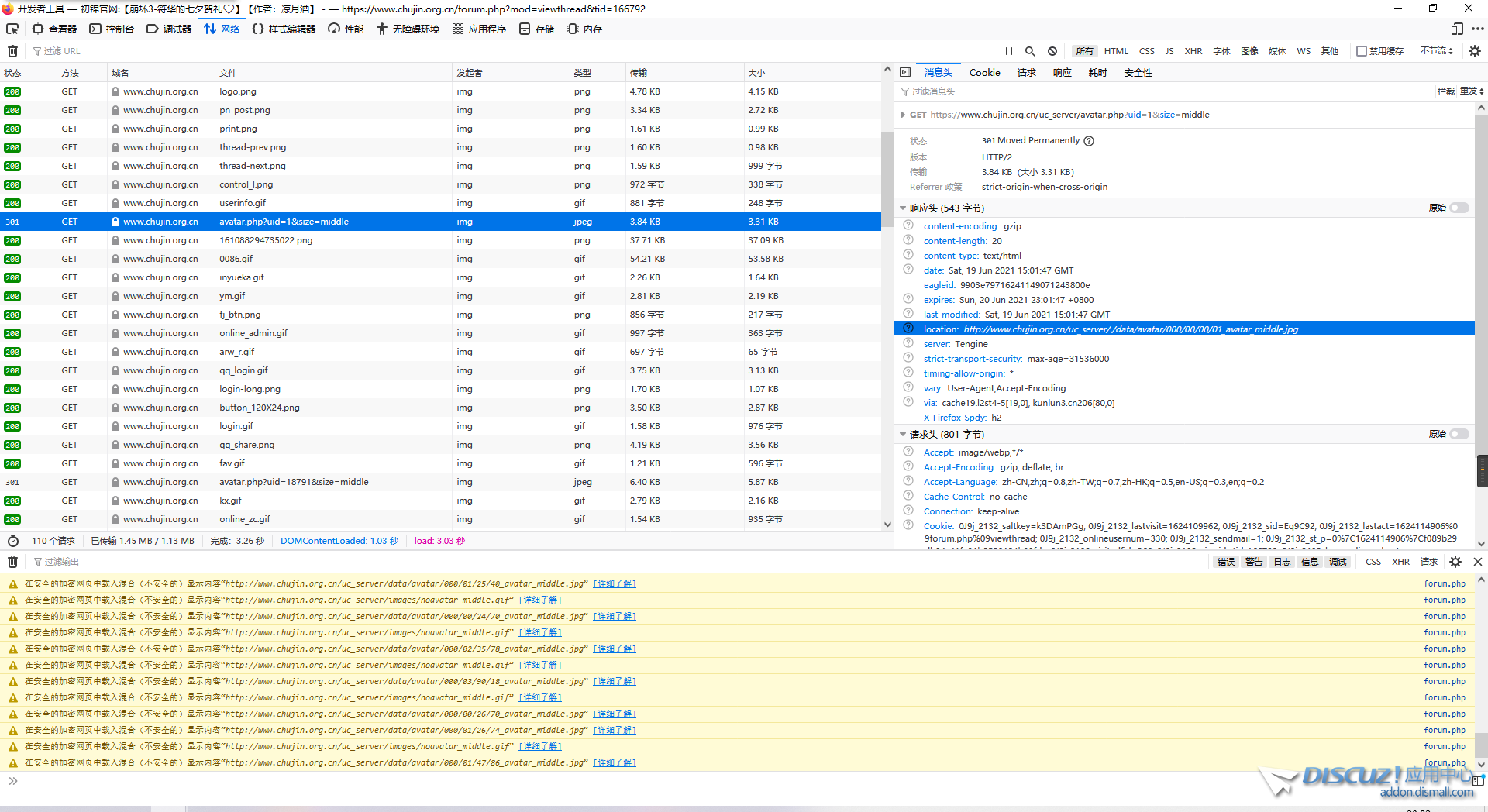
Task: Switch to the Timings (耗时) details tab
Action: 1097,72
